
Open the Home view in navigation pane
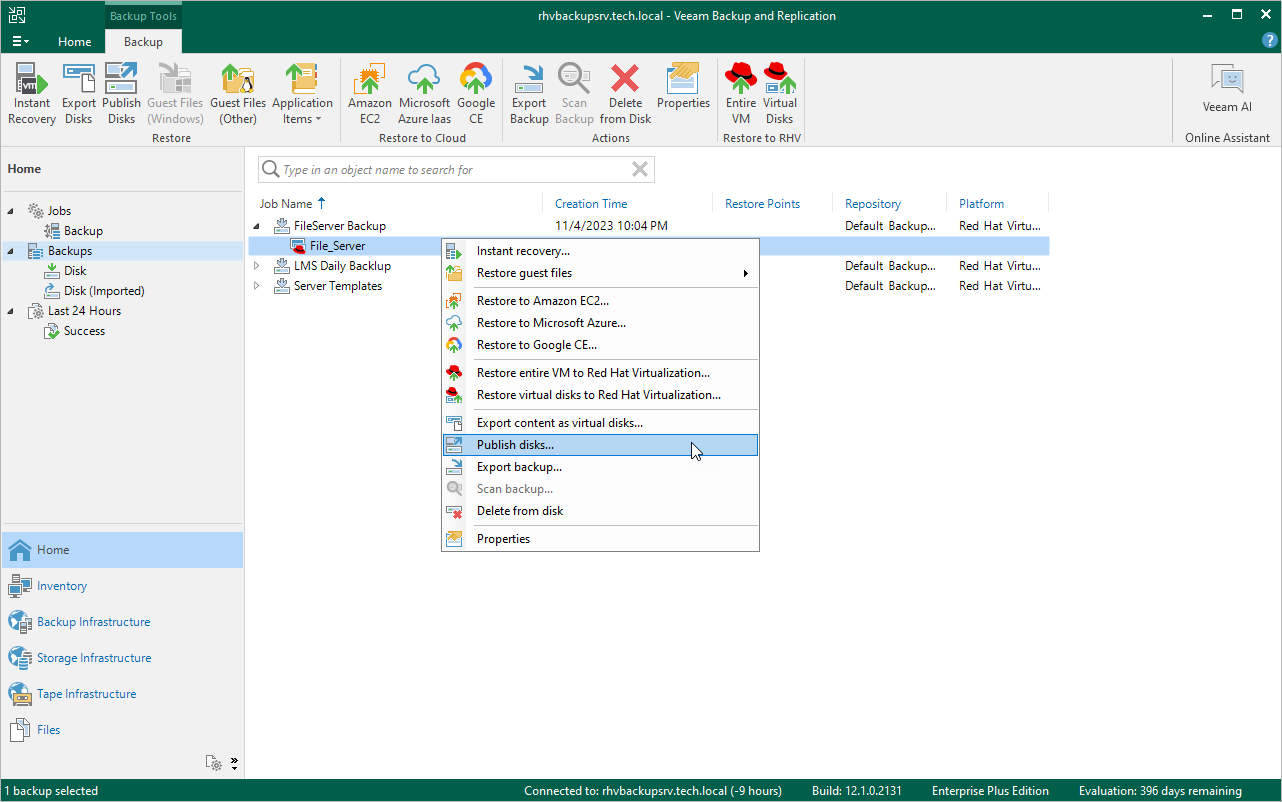(x=122, y=550)
